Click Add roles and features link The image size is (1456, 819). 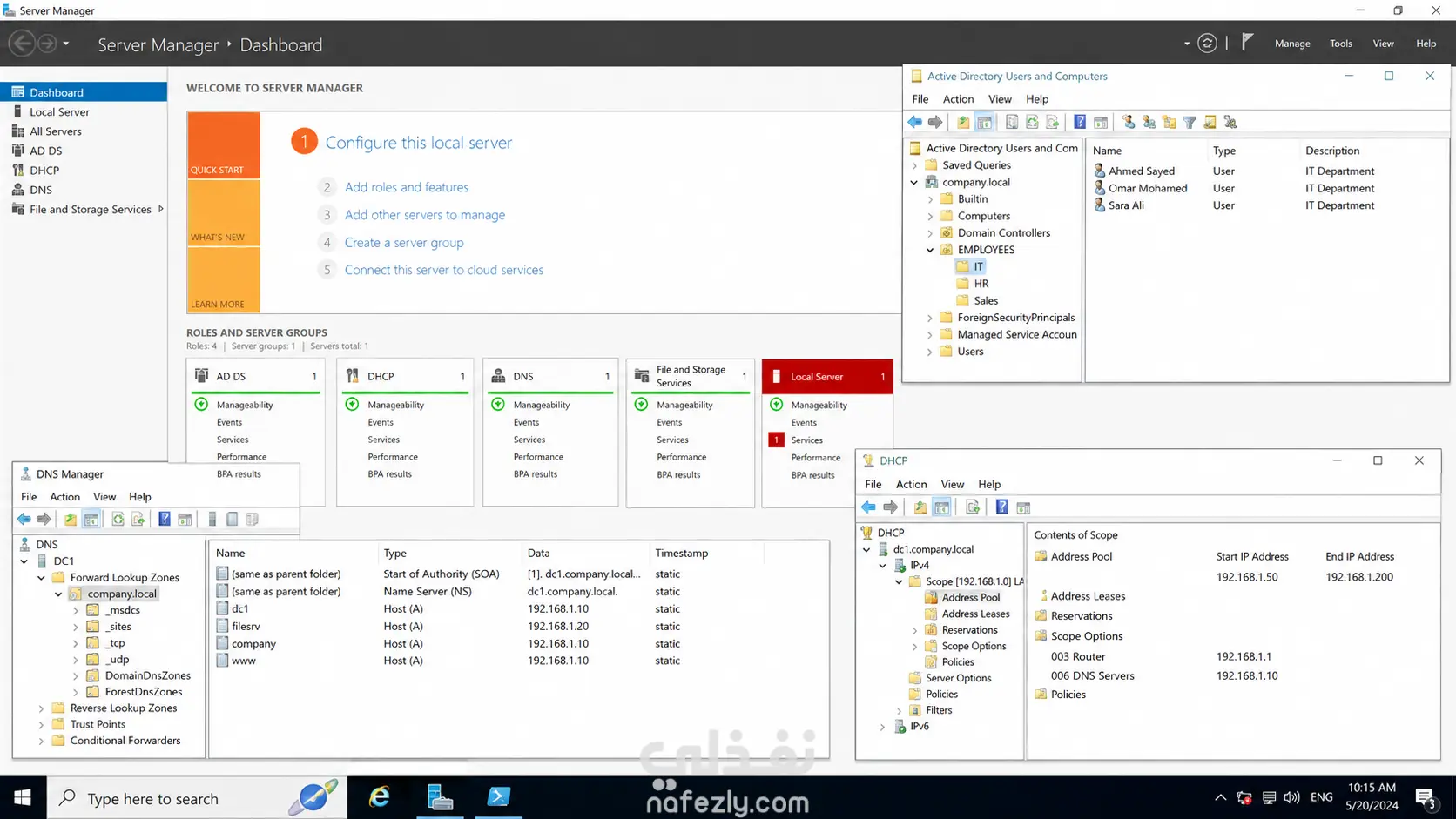407,187
